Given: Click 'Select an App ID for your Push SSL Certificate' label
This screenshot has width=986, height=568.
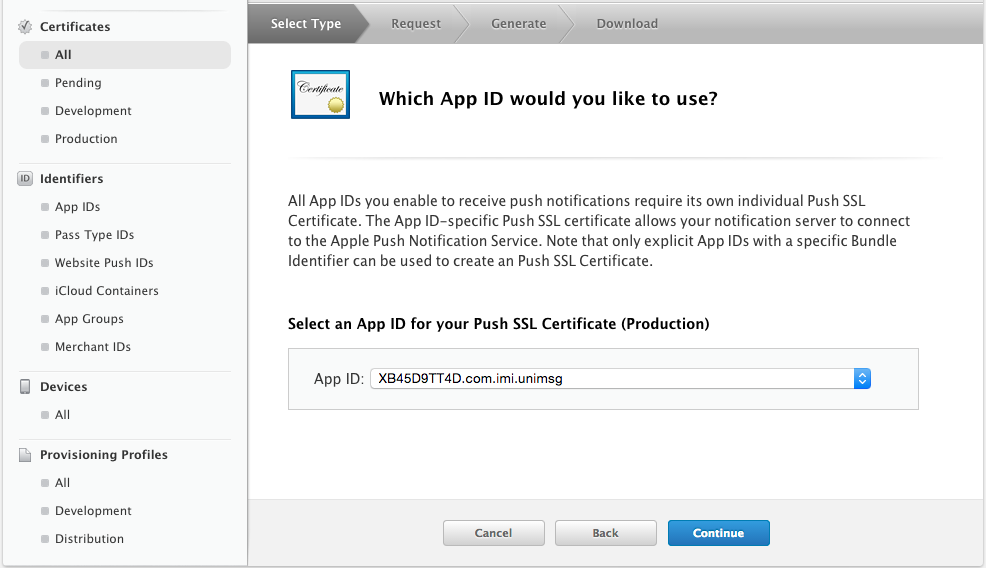Looking at the screenshot, I should coord(498,324).
